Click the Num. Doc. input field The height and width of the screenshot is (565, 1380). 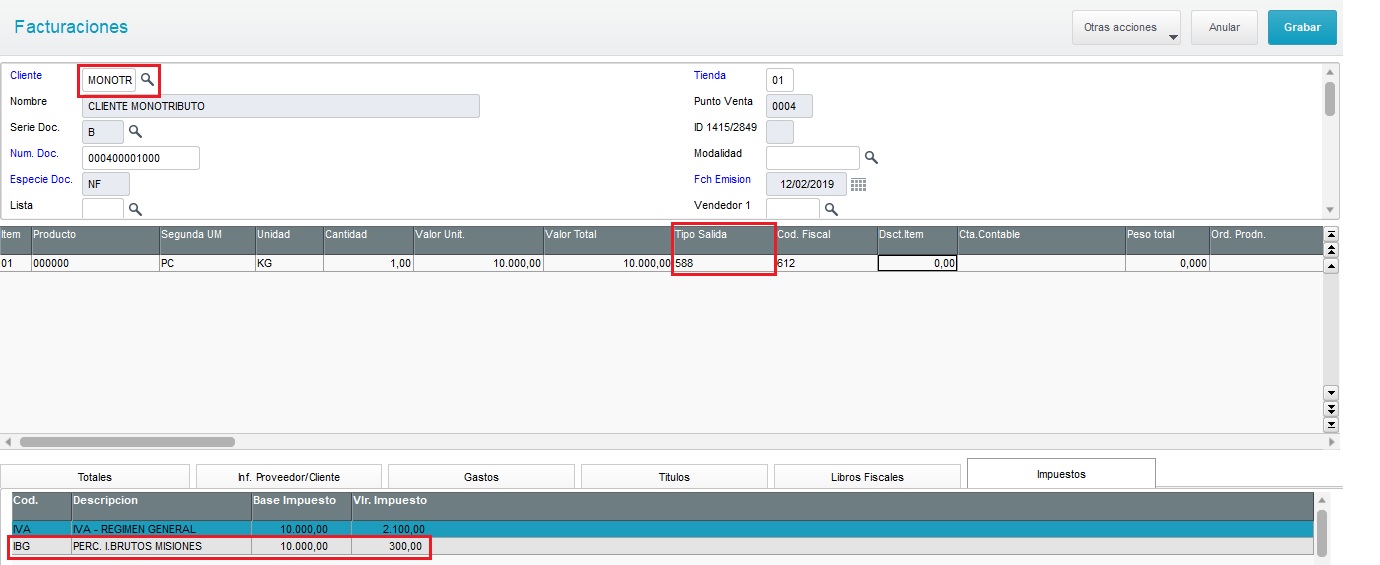[141, 158]
